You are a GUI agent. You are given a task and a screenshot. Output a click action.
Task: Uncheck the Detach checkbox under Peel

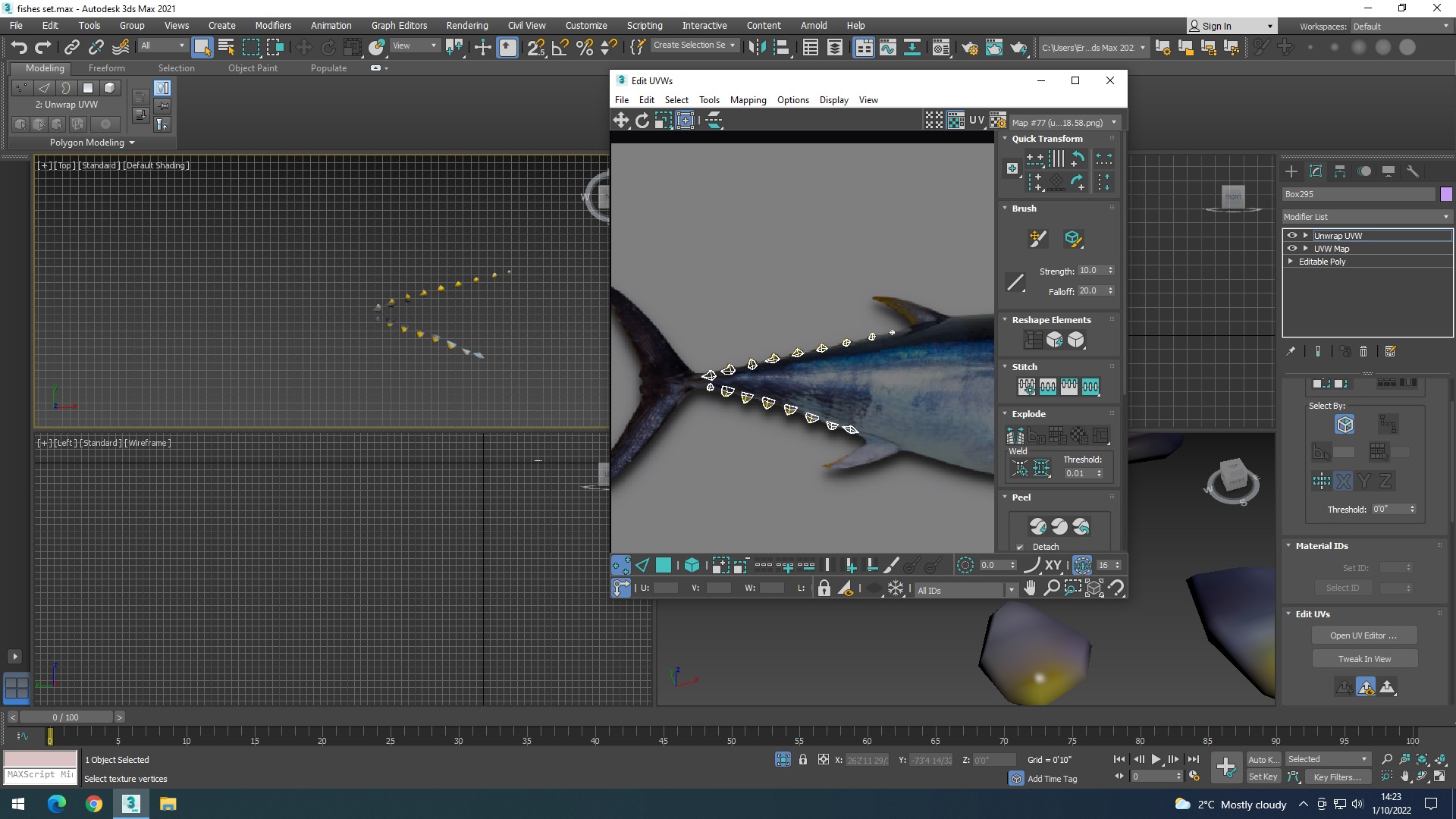1020,547
